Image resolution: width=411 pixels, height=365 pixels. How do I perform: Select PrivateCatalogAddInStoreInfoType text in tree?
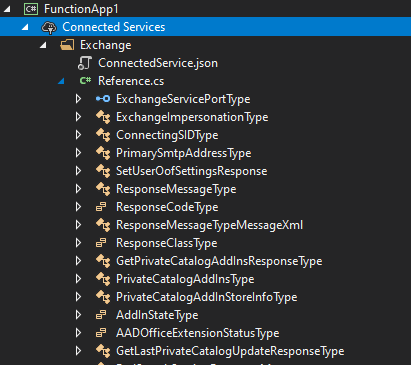point(207,297)
